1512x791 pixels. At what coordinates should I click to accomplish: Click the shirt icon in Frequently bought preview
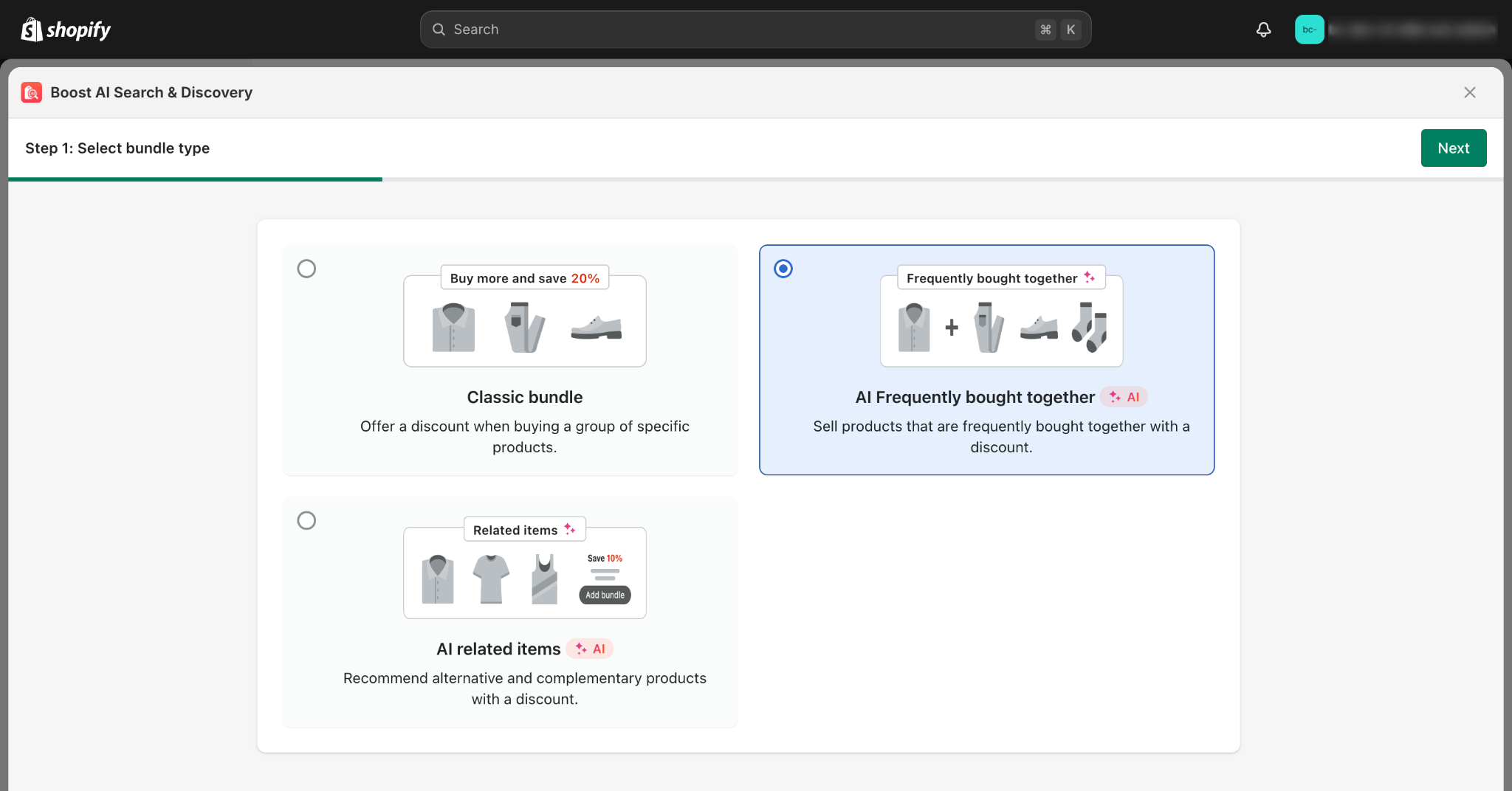[x=914, y=328]
